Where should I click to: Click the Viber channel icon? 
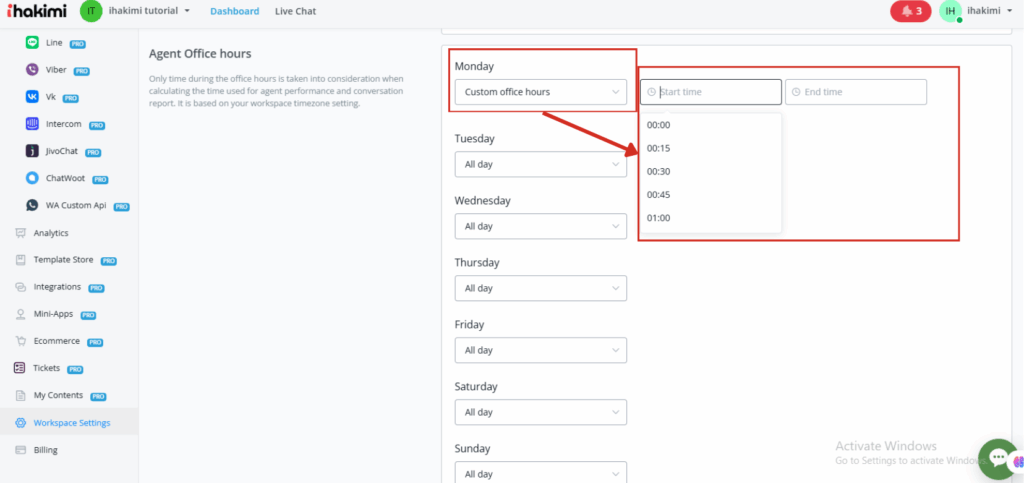click(x=33, y=70)
